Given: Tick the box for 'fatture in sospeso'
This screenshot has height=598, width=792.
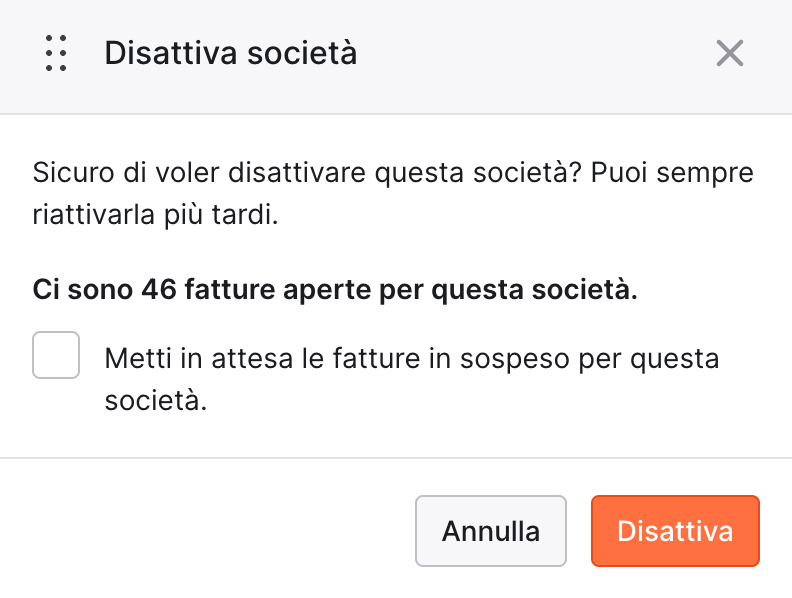Looking at the screenshot, I should coord(56,355).
